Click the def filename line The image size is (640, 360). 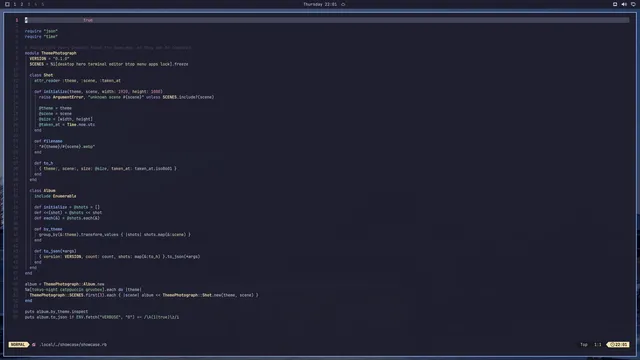(x=48, y=141)
